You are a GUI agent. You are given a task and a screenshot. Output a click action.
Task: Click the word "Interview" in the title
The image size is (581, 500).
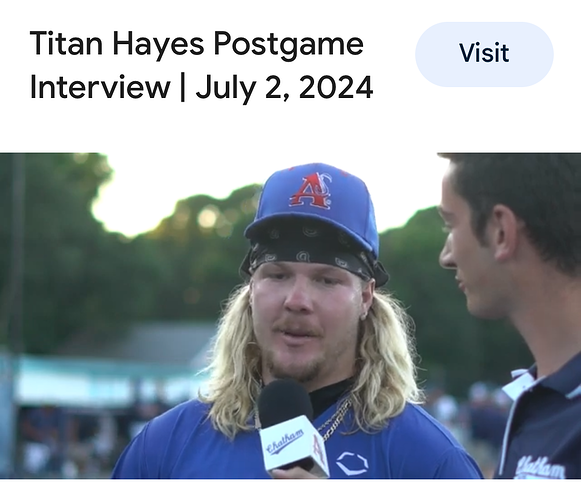point(100,87)
